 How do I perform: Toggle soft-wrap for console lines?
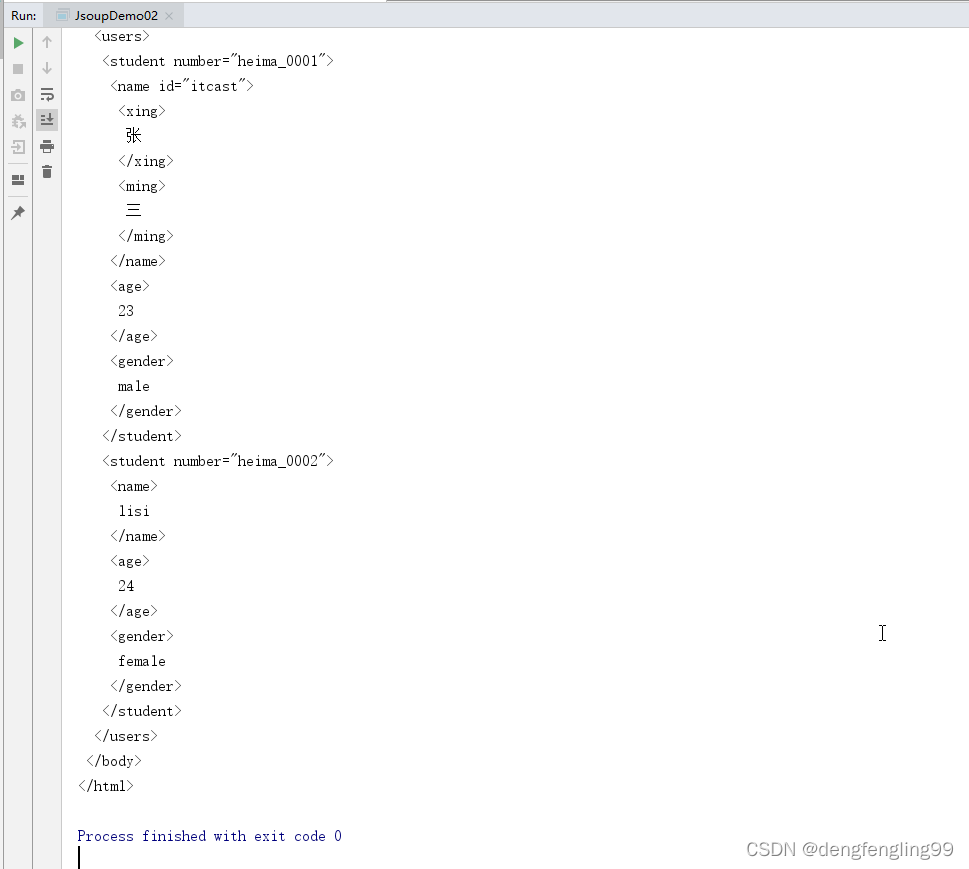[47, 94]
